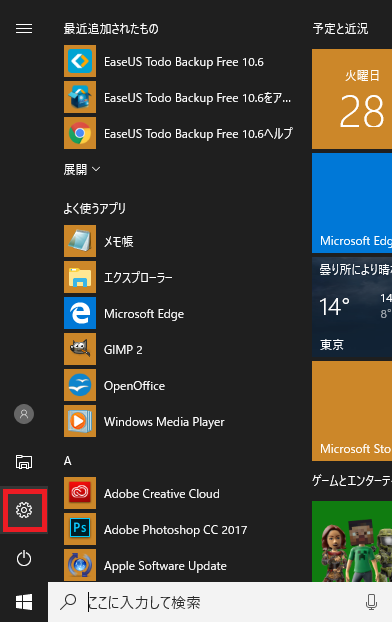
Task: Select the エクスプローラー label text
Action: click(138, 277)
